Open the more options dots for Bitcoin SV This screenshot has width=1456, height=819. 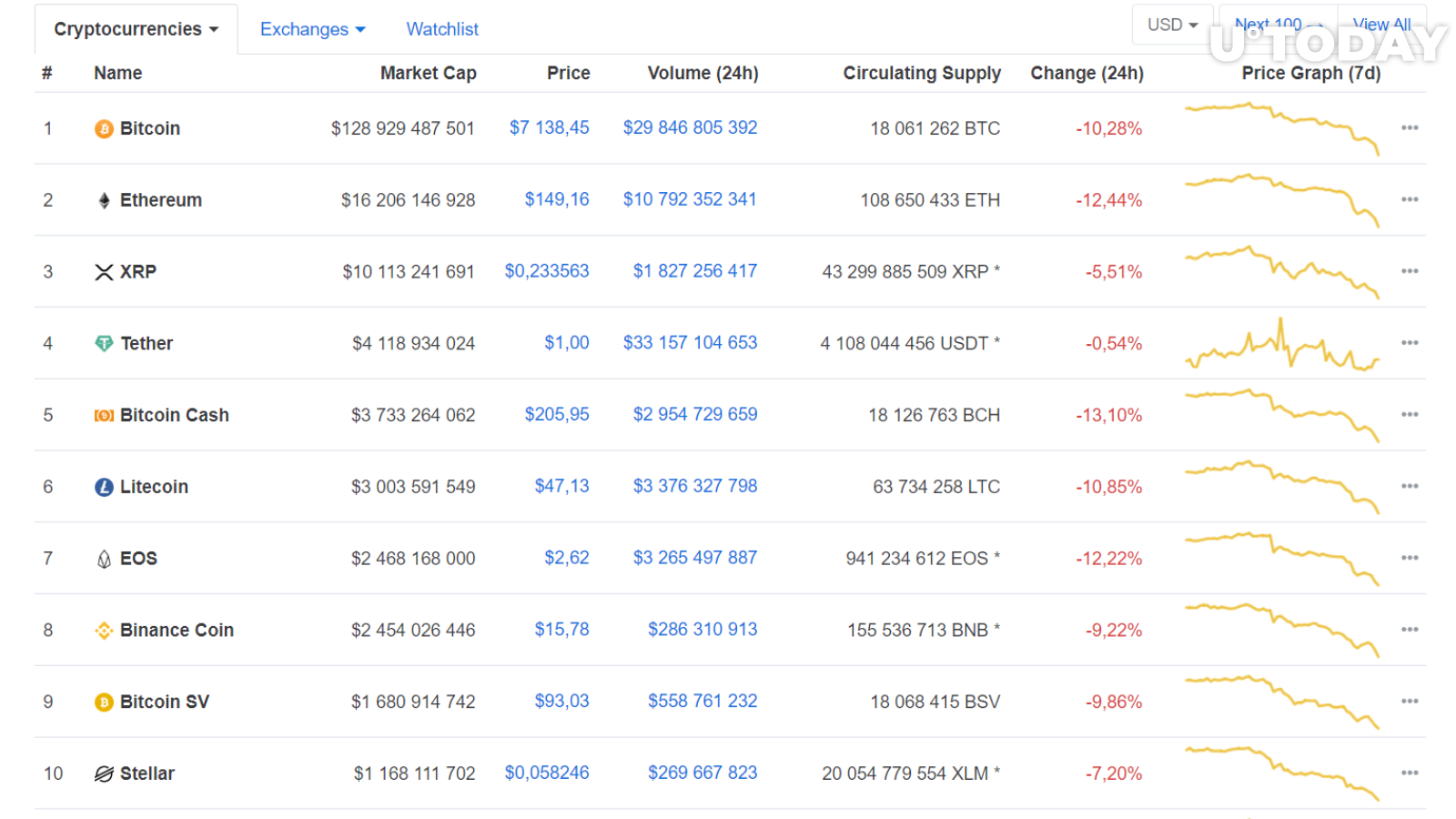coord(1410,702)
